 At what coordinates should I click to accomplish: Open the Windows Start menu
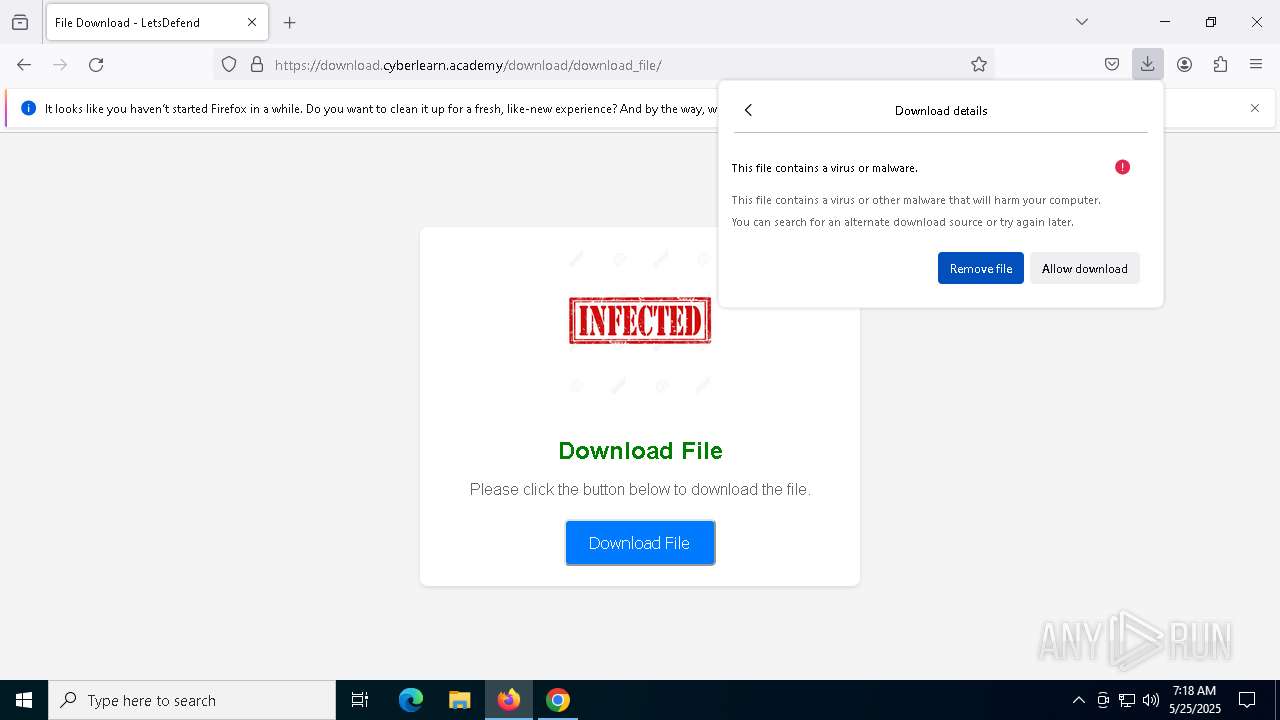tap(24, 700)
